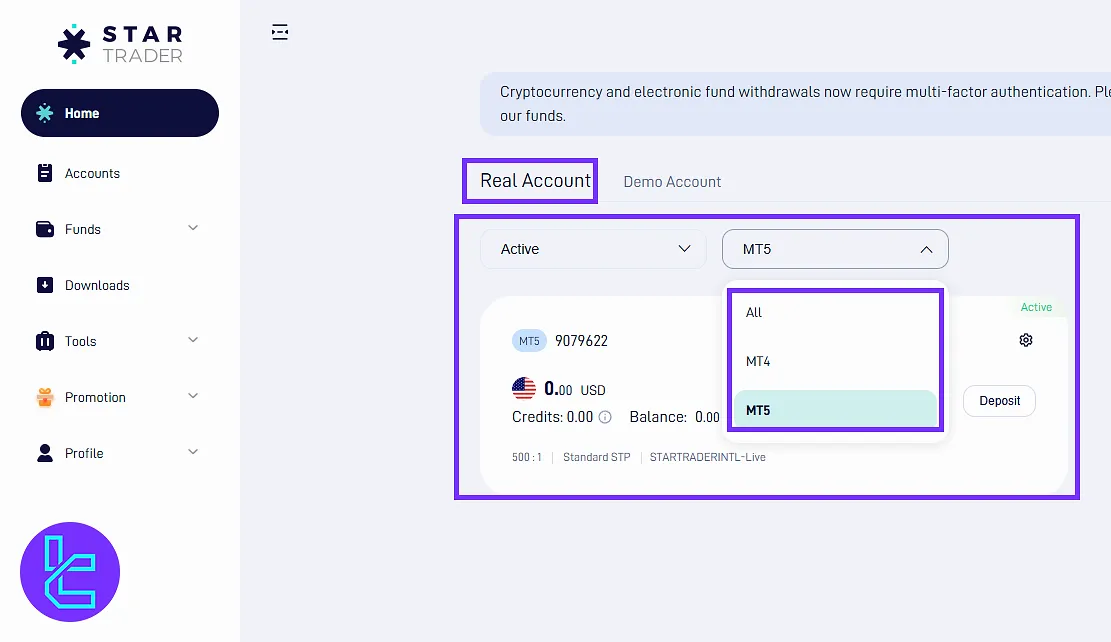Screen dimensions: 1111x642
Task: Click the US flag currency icon
Action: (x=524, y=388)
